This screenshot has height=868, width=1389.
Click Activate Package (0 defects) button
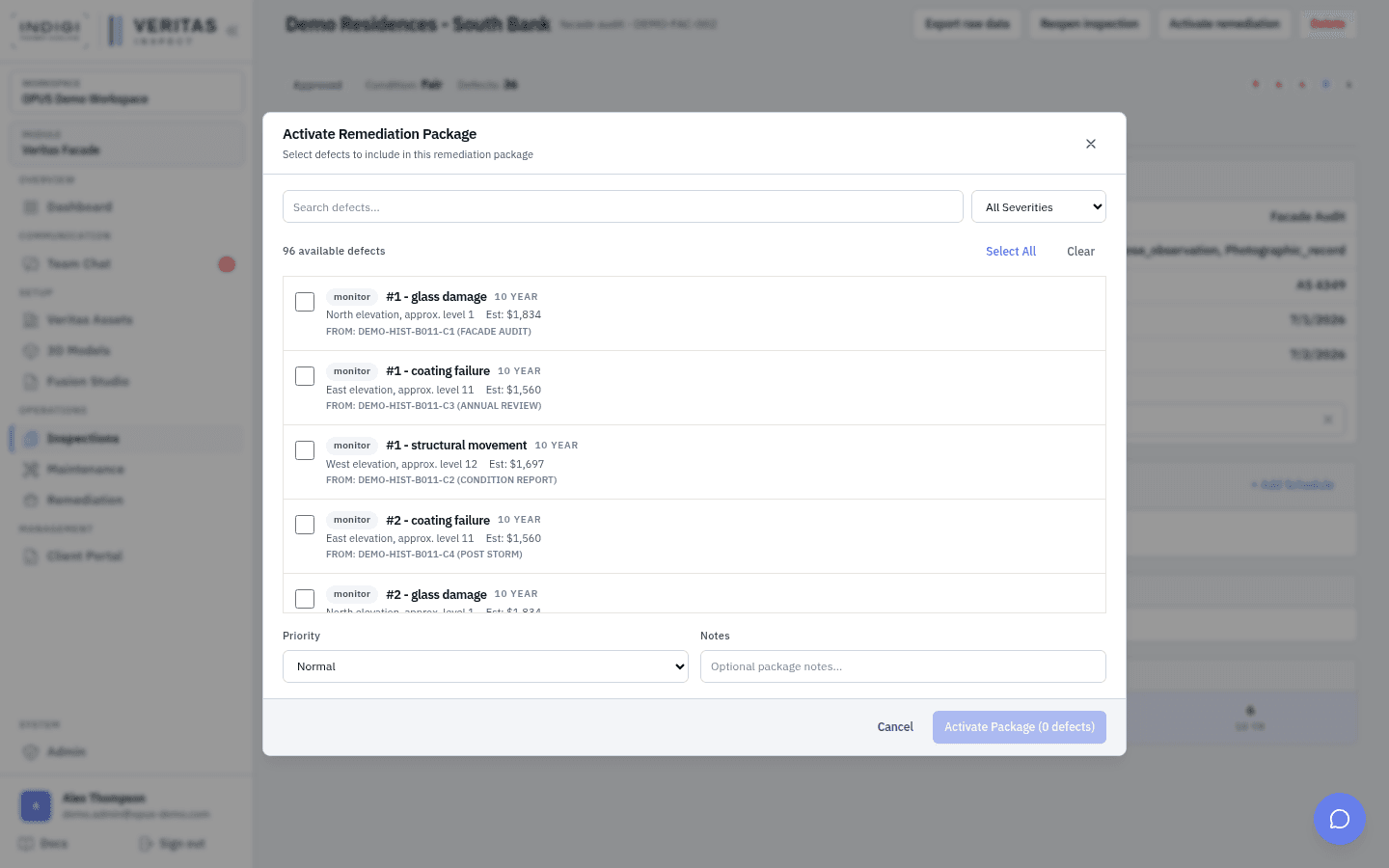(1020, 727)
